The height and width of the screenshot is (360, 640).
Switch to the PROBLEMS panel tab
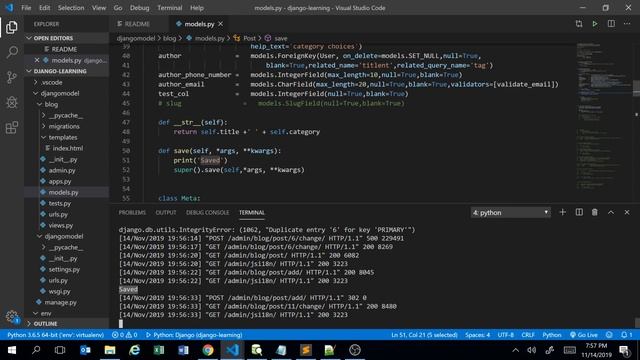coord(132,213)
